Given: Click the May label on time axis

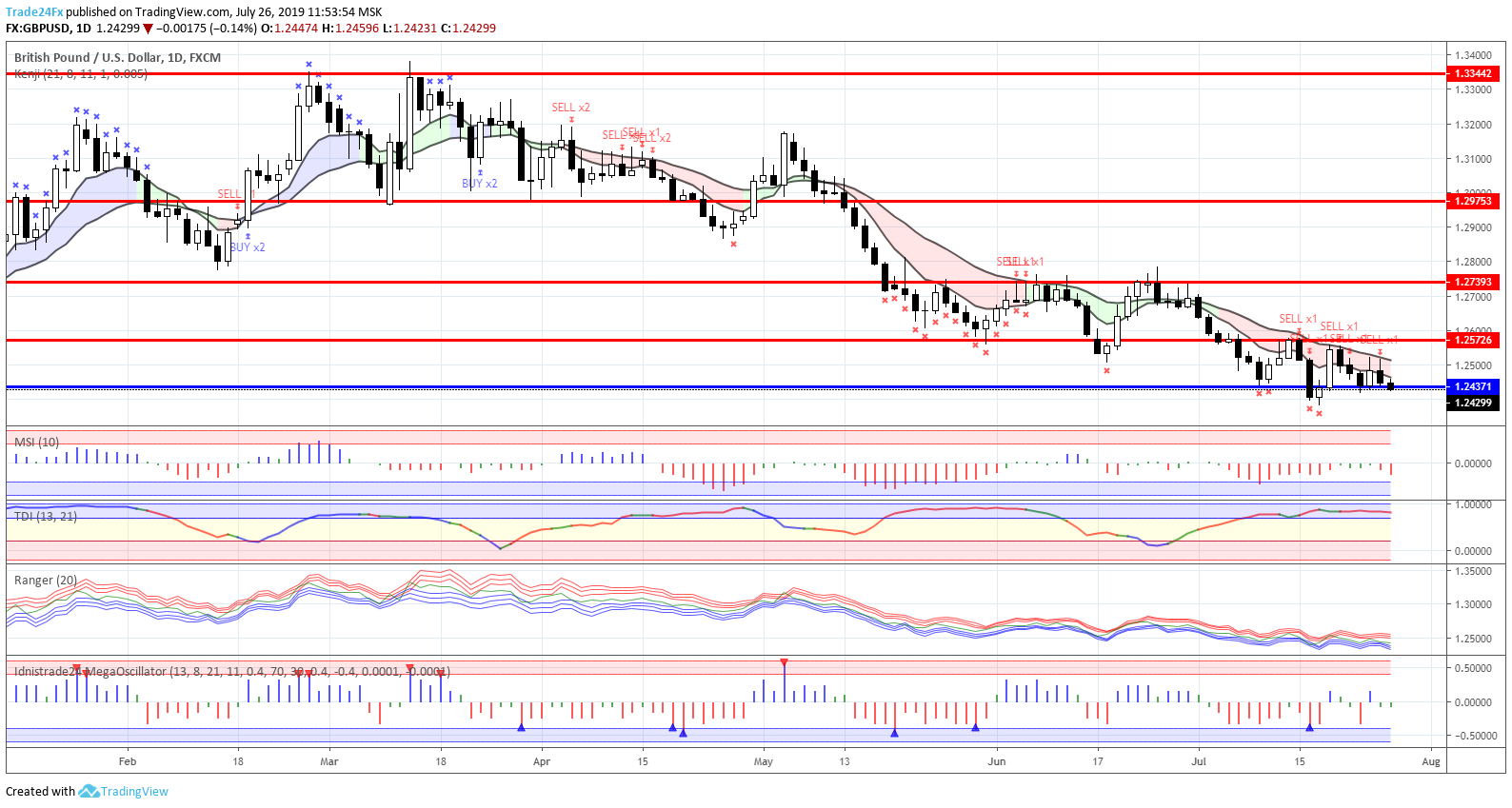Looking at the screenshot, I should point(764,761).
